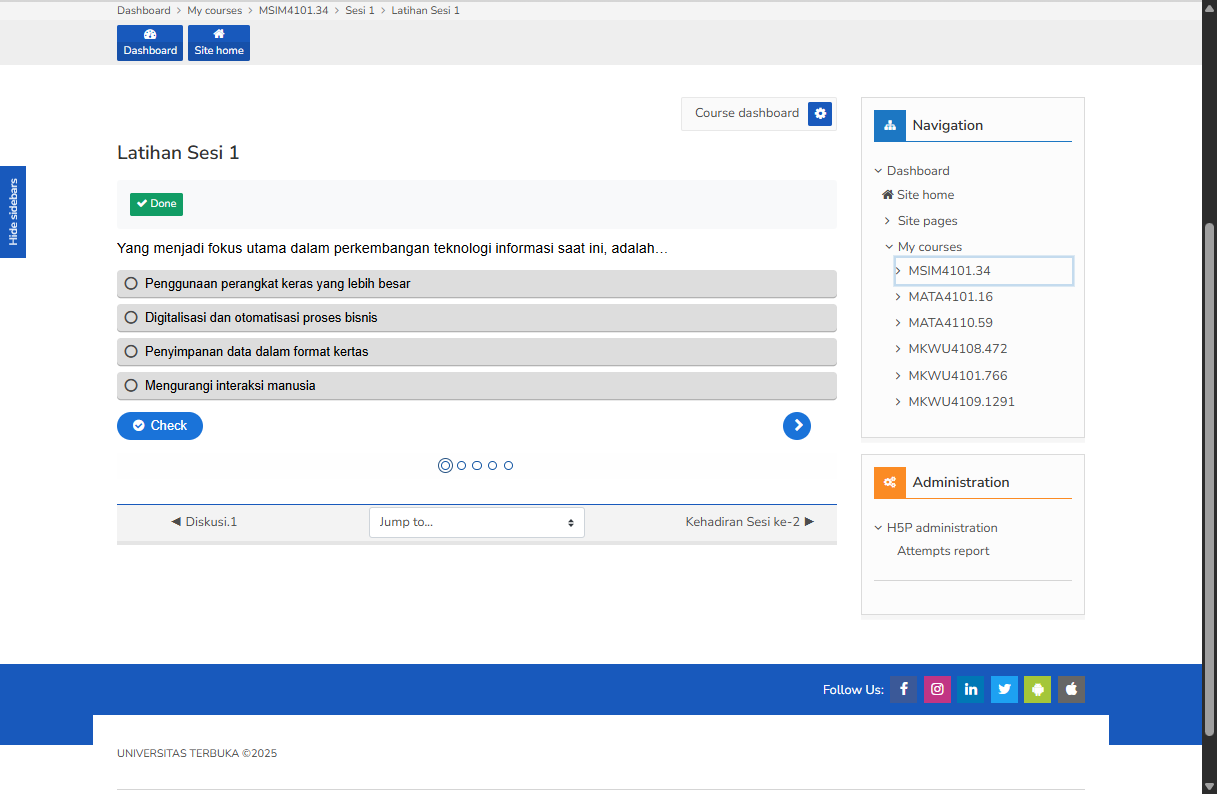Jump to the third question progress dot
The height and width of the screenshot is (794, 1217).
click(x=477, y=466)
